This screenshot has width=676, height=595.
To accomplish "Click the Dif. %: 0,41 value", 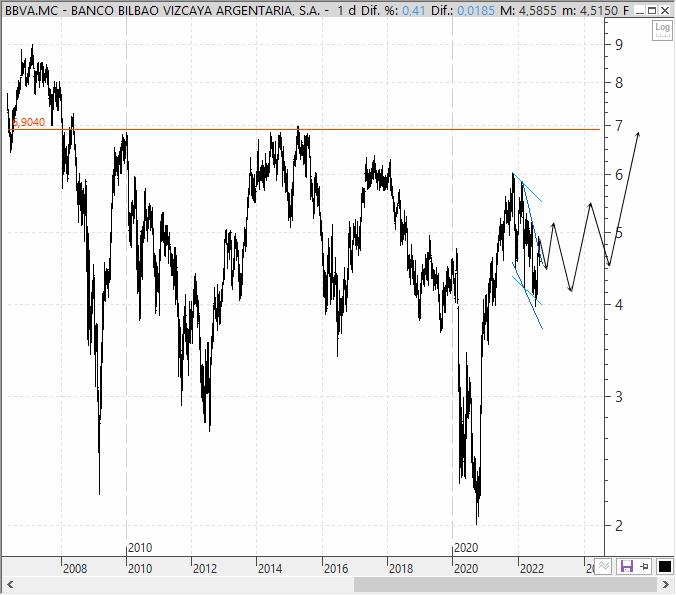I will [393, 10].
